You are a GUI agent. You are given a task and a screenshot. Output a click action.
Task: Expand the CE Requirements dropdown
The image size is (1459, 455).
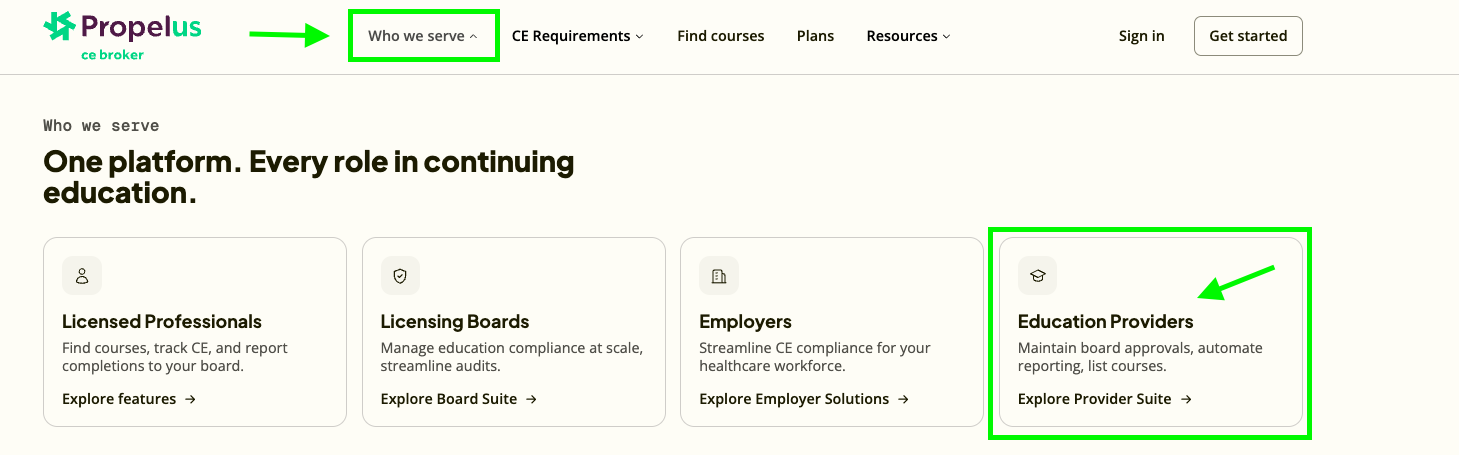click(577, 36)
